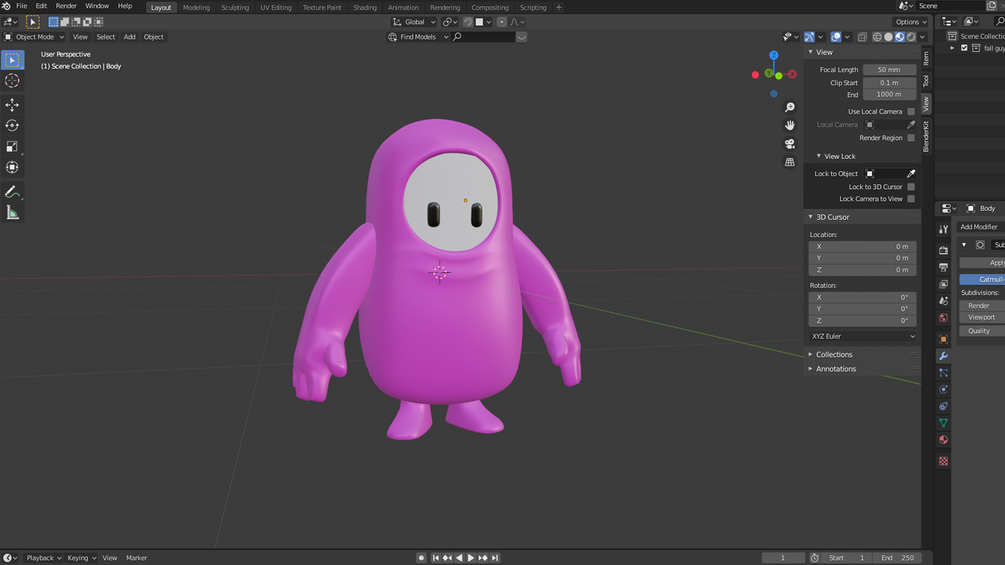Click the Focal Length 50 mm field

point(889,70)
